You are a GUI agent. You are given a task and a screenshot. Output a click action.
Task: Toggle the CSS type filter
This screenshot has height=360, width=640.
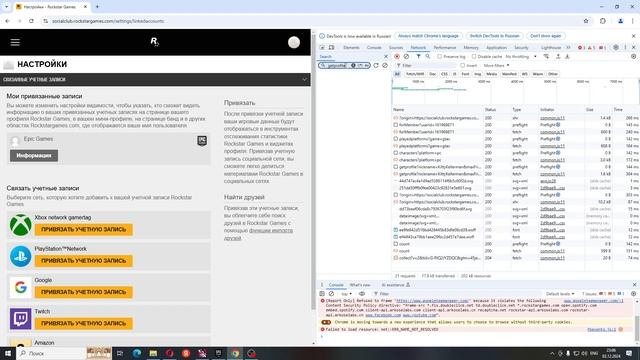(x=444, y=74)
